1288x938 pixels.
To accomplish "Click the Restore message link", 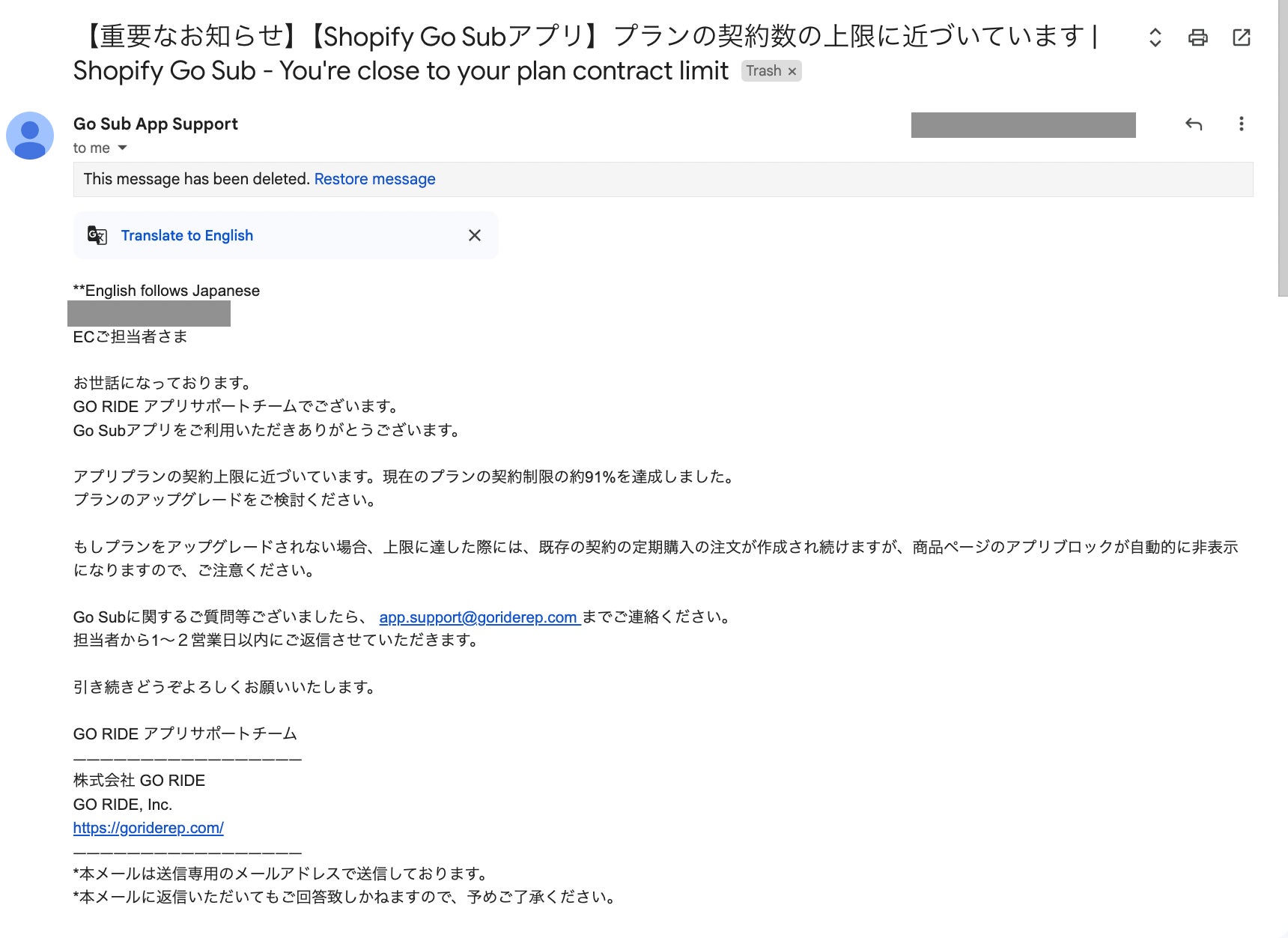I will (374, 179).
